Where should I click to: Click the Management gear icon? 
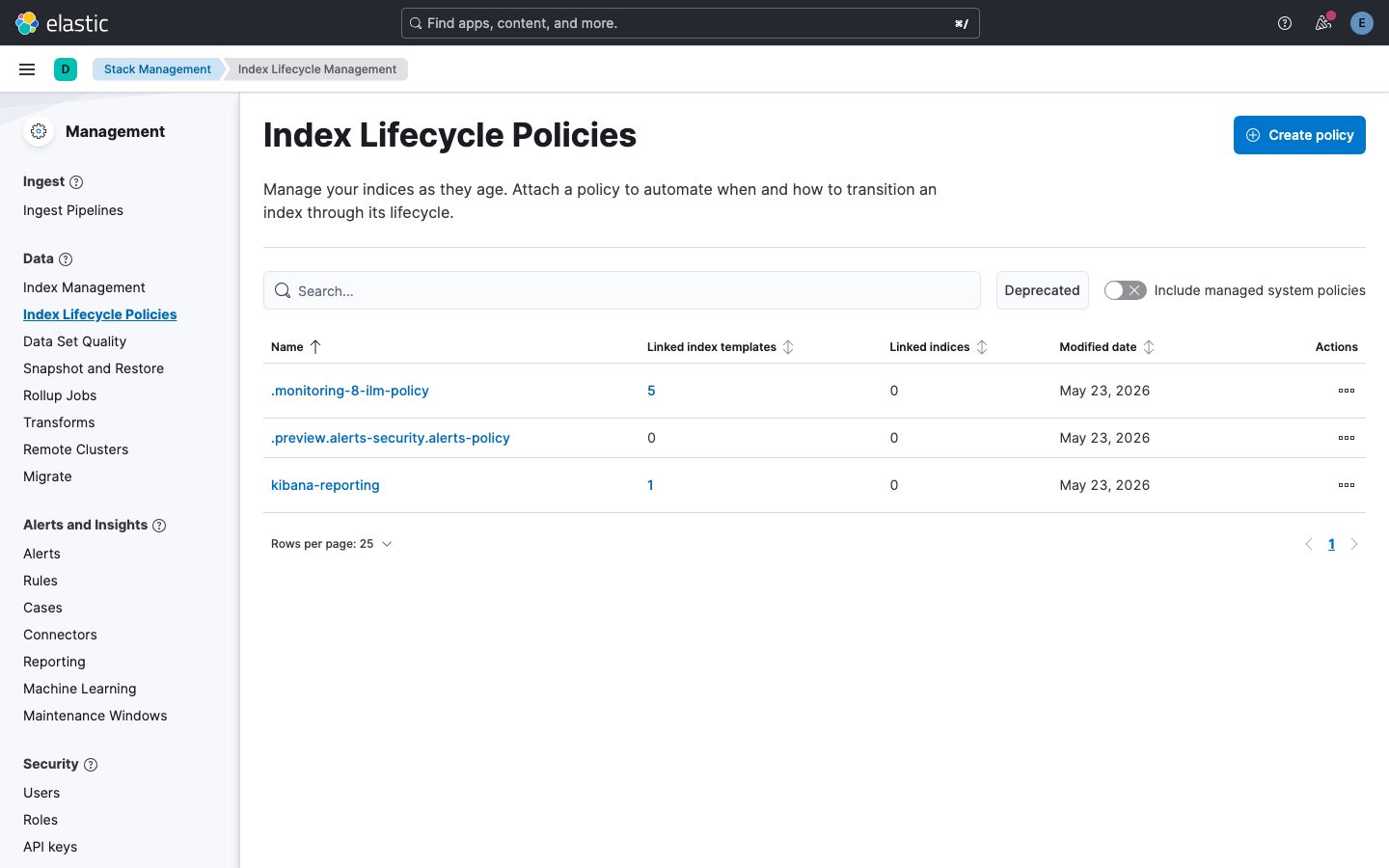(39, 131)
